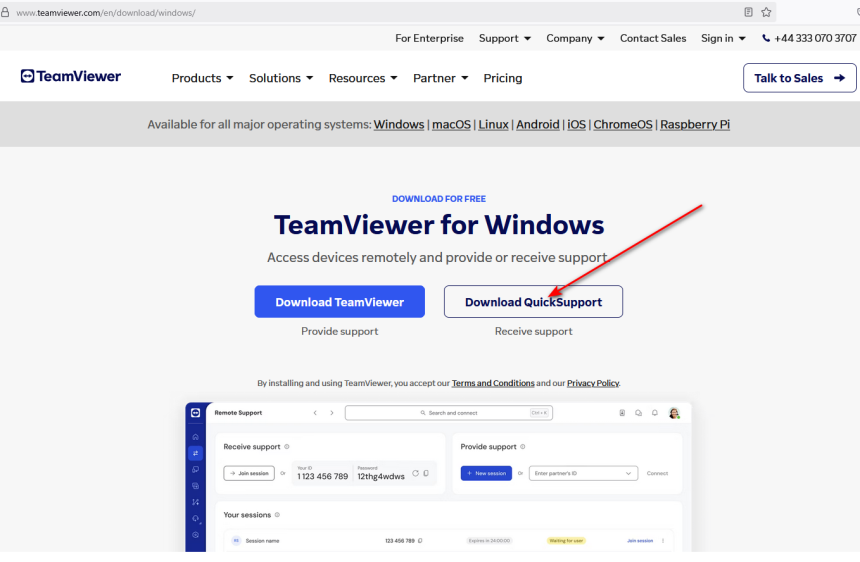
Task: Click the user avatar in app preview
Action: [674, 413]
